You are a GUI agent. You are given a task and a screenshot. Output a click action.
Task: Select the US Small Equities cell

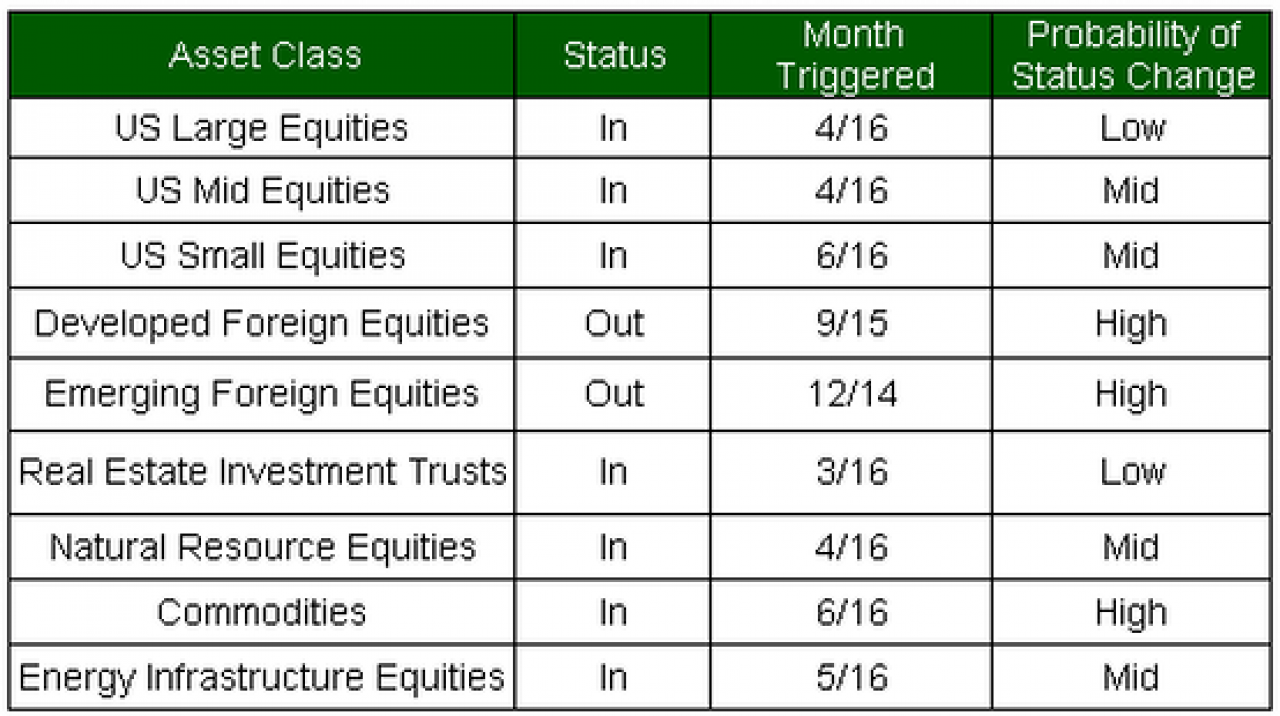click(x=262, y=255)
